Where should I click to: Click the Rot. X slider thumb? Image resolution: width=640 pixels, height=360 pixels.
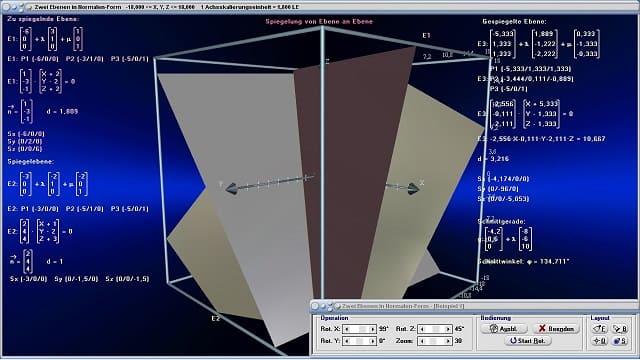click(362, 329)
